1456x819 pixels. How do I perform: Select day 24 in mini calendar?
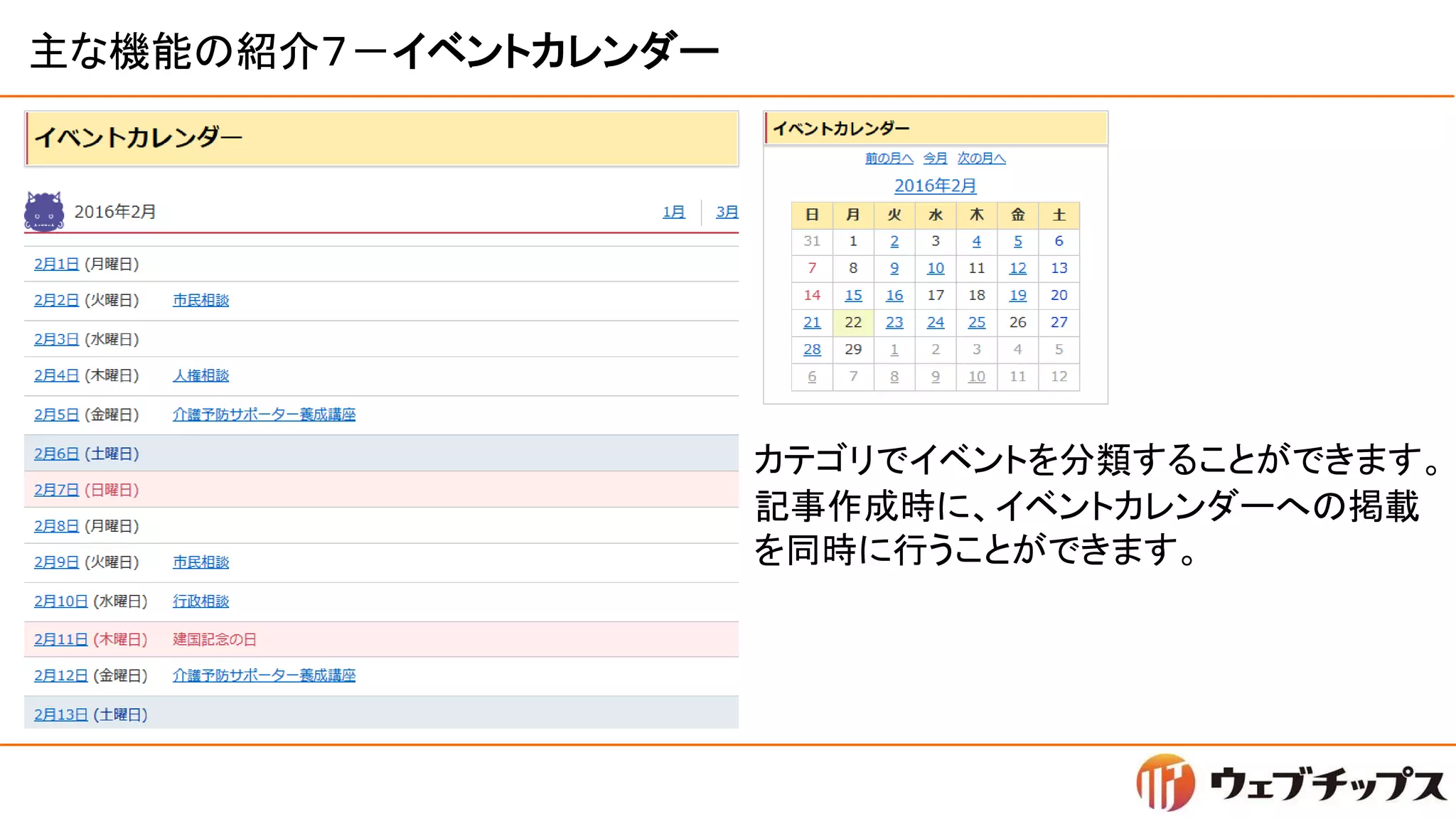click(936, 323)
